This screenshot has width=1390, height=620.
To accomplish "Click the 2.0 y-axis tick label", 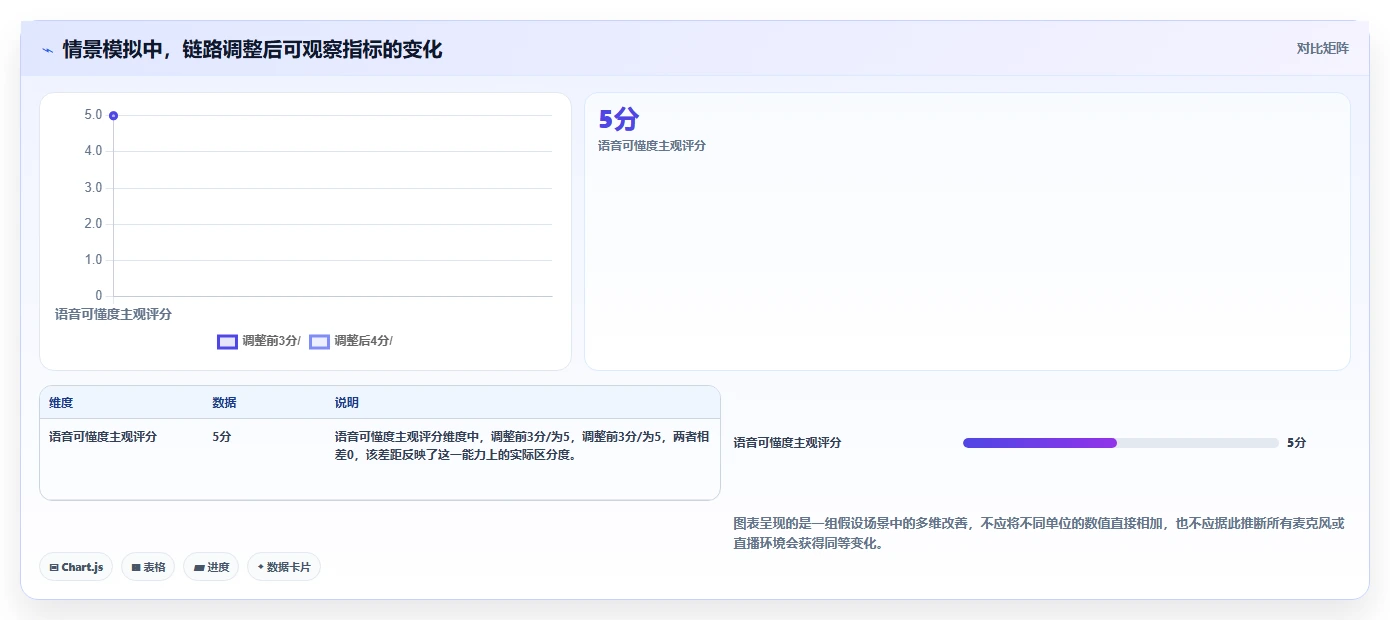I will point(93,224).
